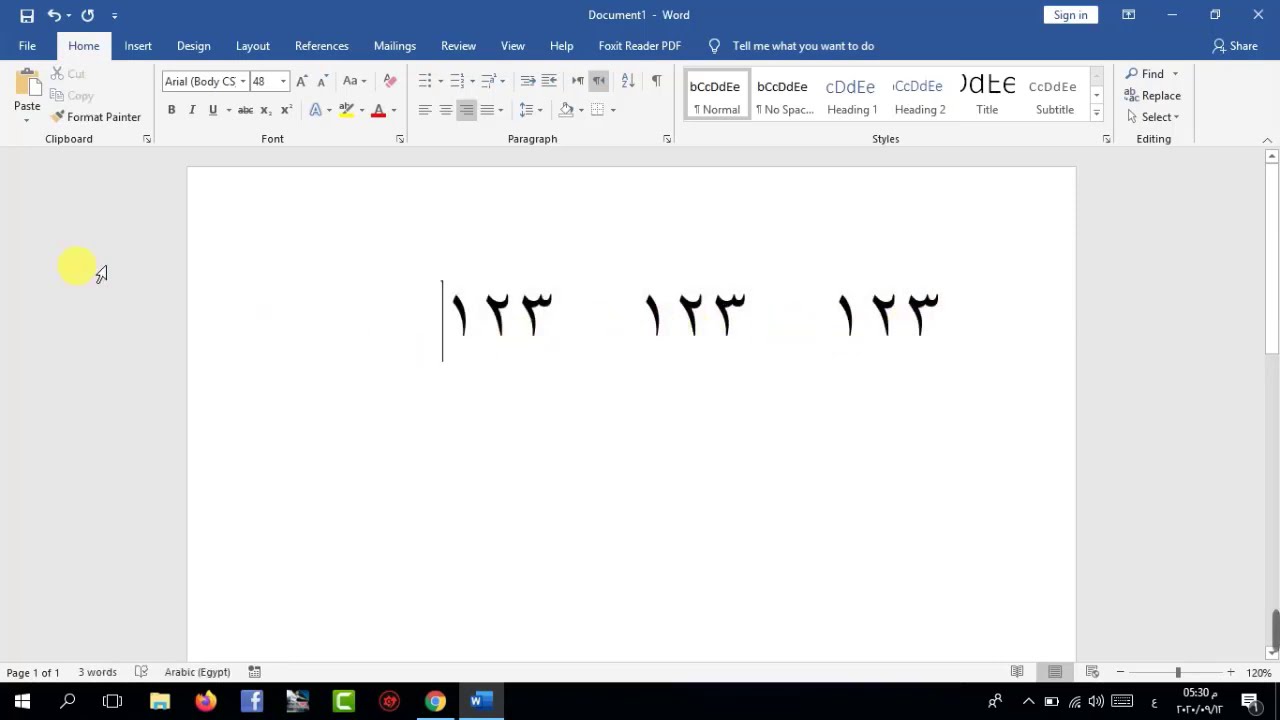Viewport: 1280px width, 720px height.
Task: Apply shading to the paragraph
Action: tap(566, 110)
